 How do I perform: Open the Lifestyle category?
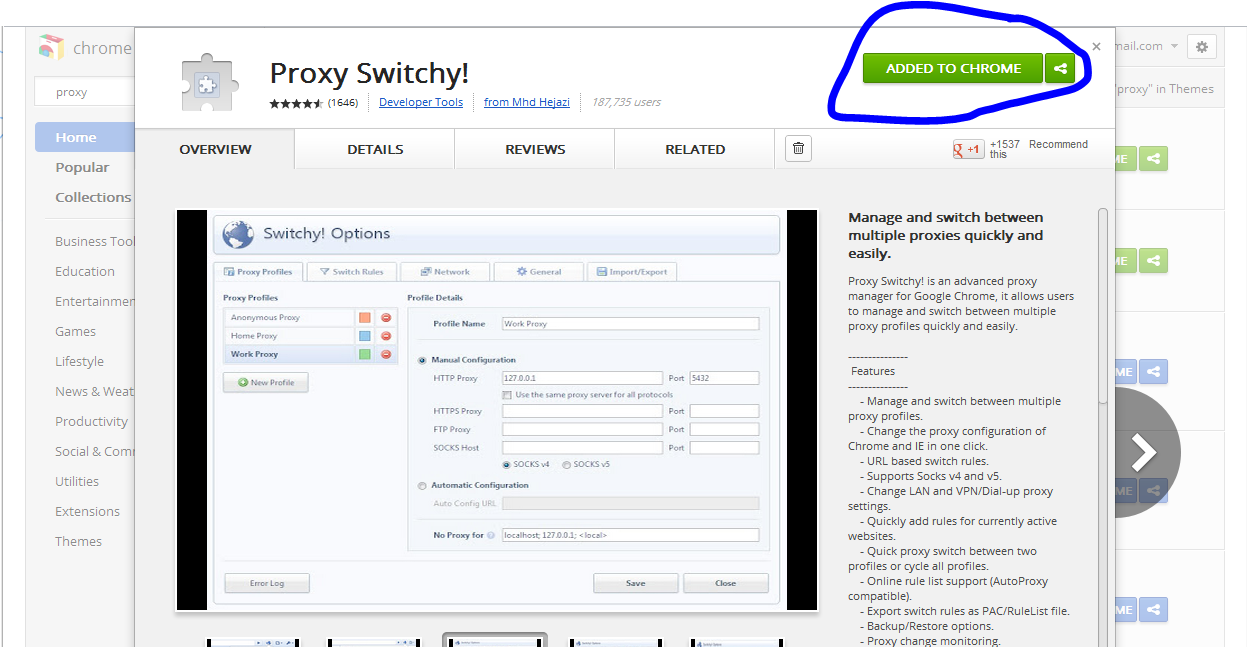point(80,361)
